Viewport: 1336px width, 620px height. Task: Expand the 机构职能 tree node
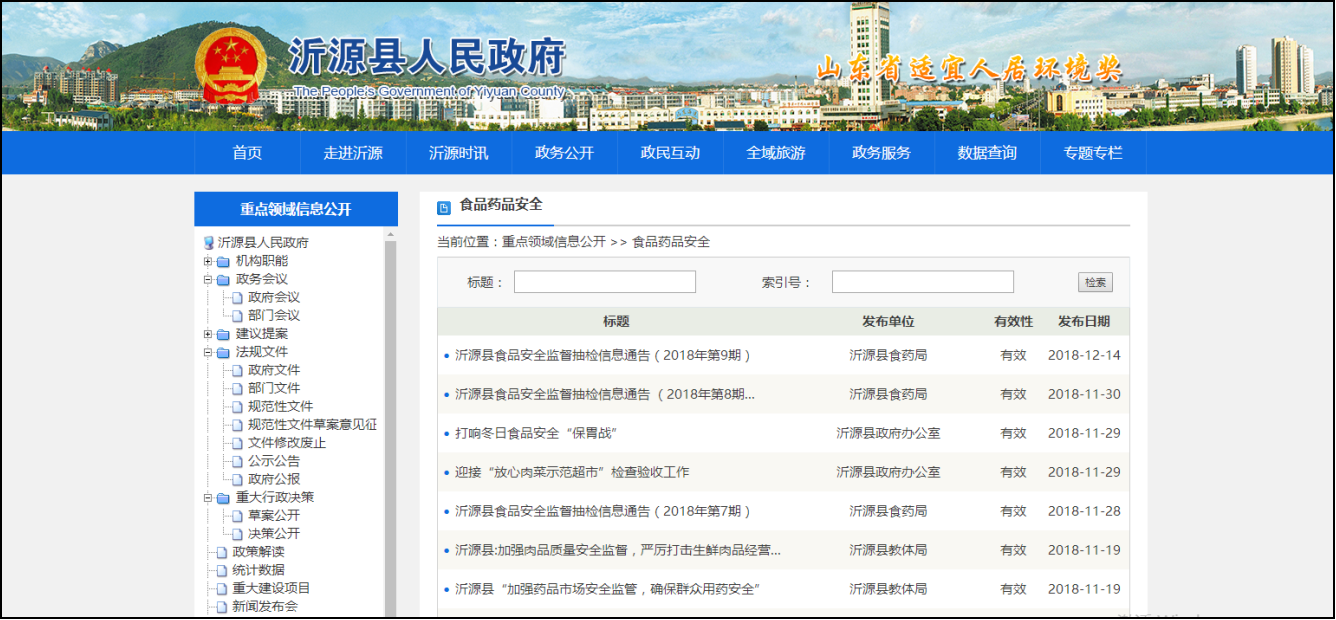tap(208, 262)
